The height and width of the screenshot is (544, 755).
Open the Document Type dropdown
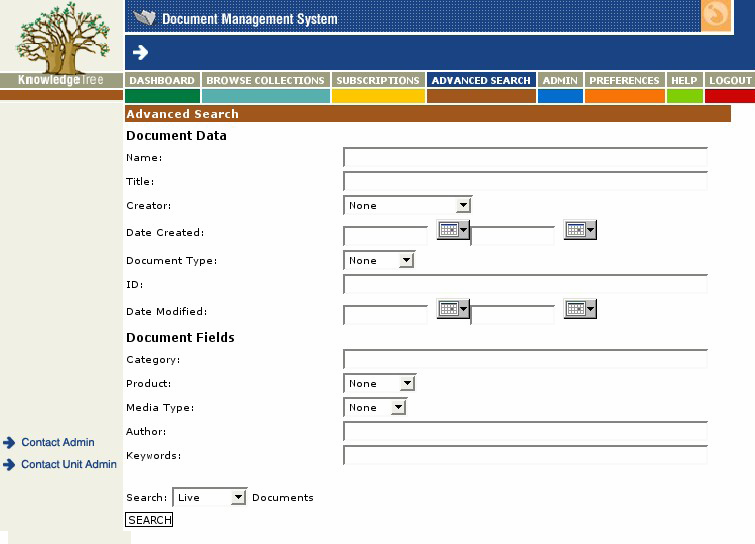379,260
